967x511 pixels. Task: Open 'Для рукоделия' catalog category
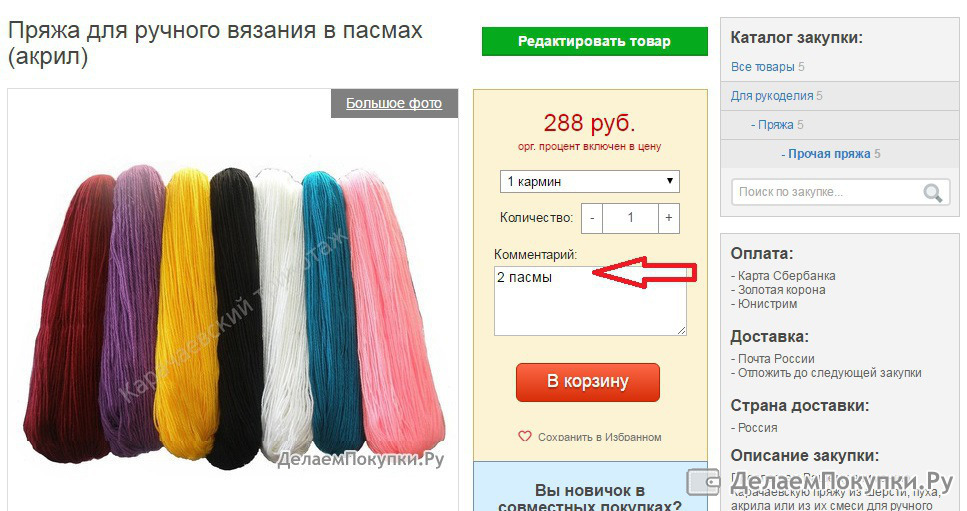click(772, 96)
